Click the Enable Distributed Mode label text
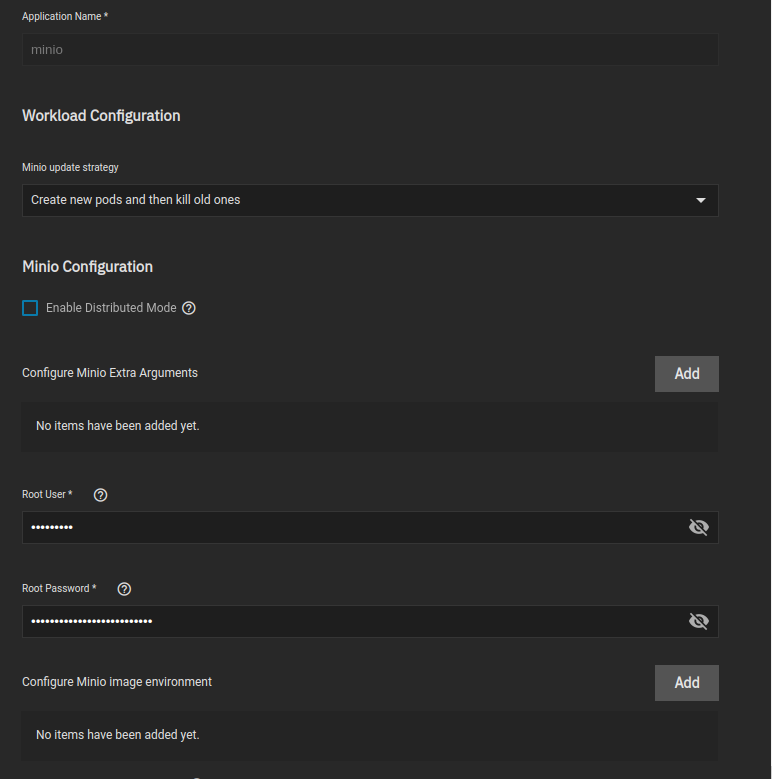This screenshot has height=779, width=772. coord(111,308)
